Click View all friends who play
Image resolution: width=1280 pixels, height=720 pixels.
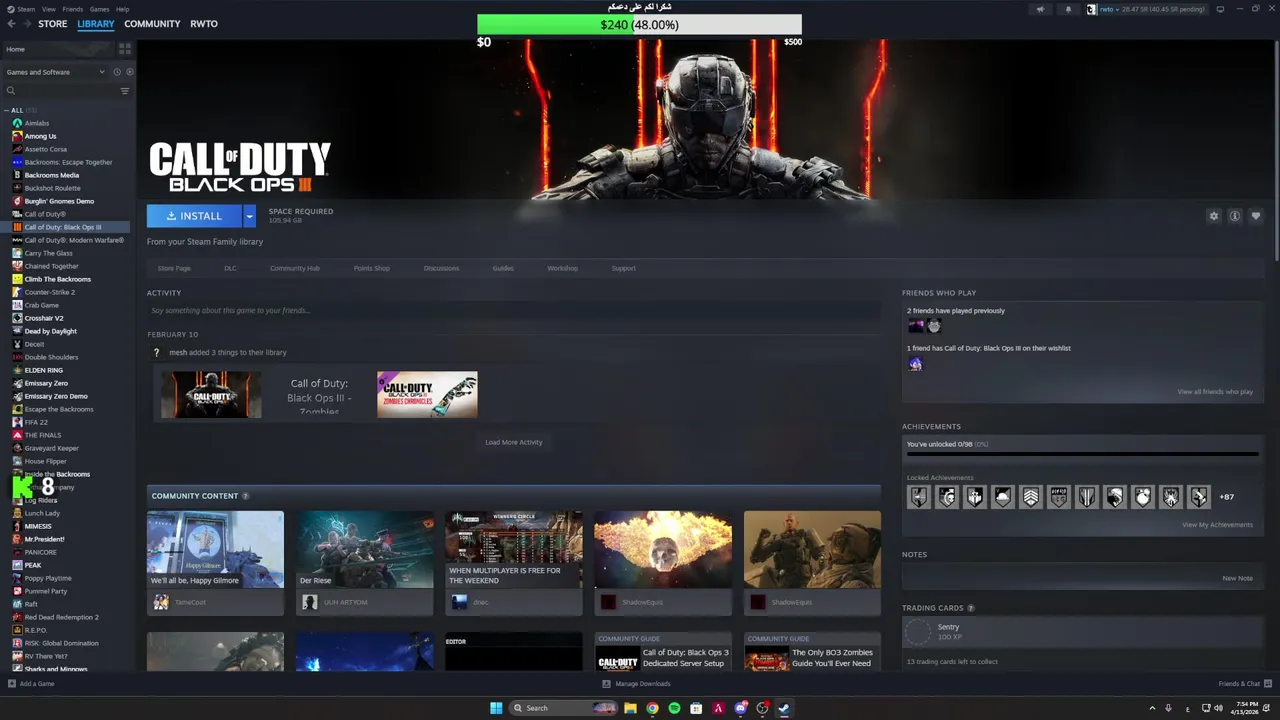pos(1215,392)
